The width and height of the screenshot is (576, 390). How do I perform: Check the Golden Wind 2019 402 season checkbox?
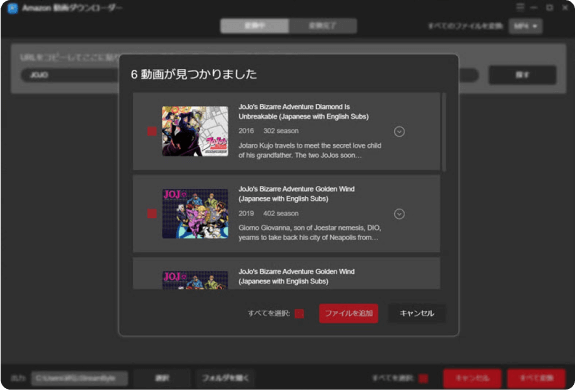click(152, 214)
